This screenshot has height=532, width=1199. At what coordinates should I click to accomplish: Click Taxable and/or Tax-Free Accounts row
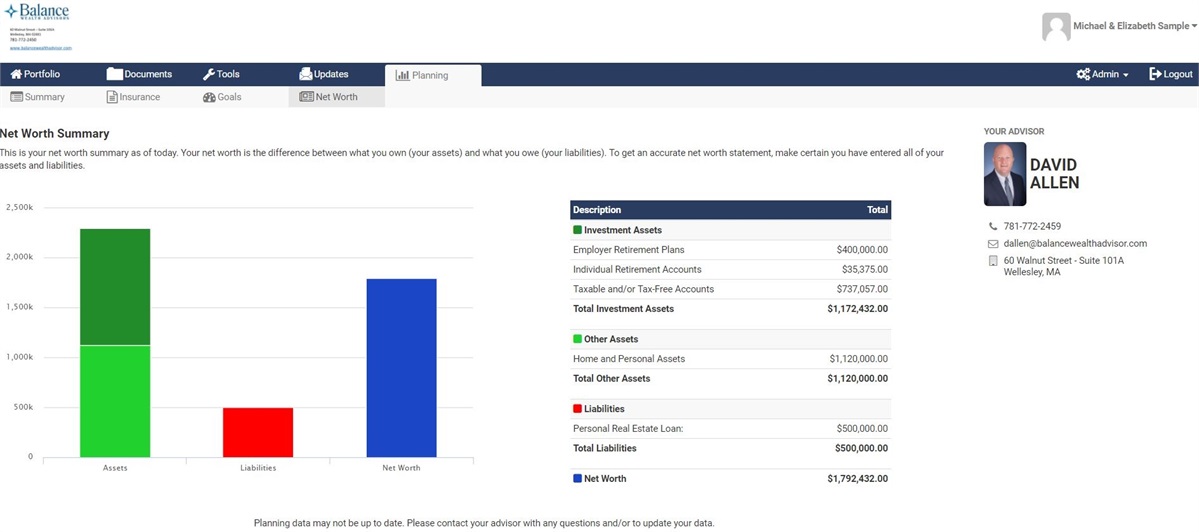(x=730, y=290)
